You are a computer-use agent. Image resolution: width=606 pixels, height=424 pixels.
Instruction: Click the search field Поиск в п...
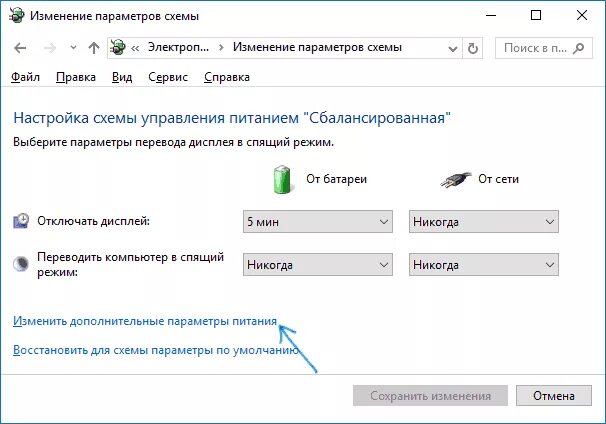543,48
